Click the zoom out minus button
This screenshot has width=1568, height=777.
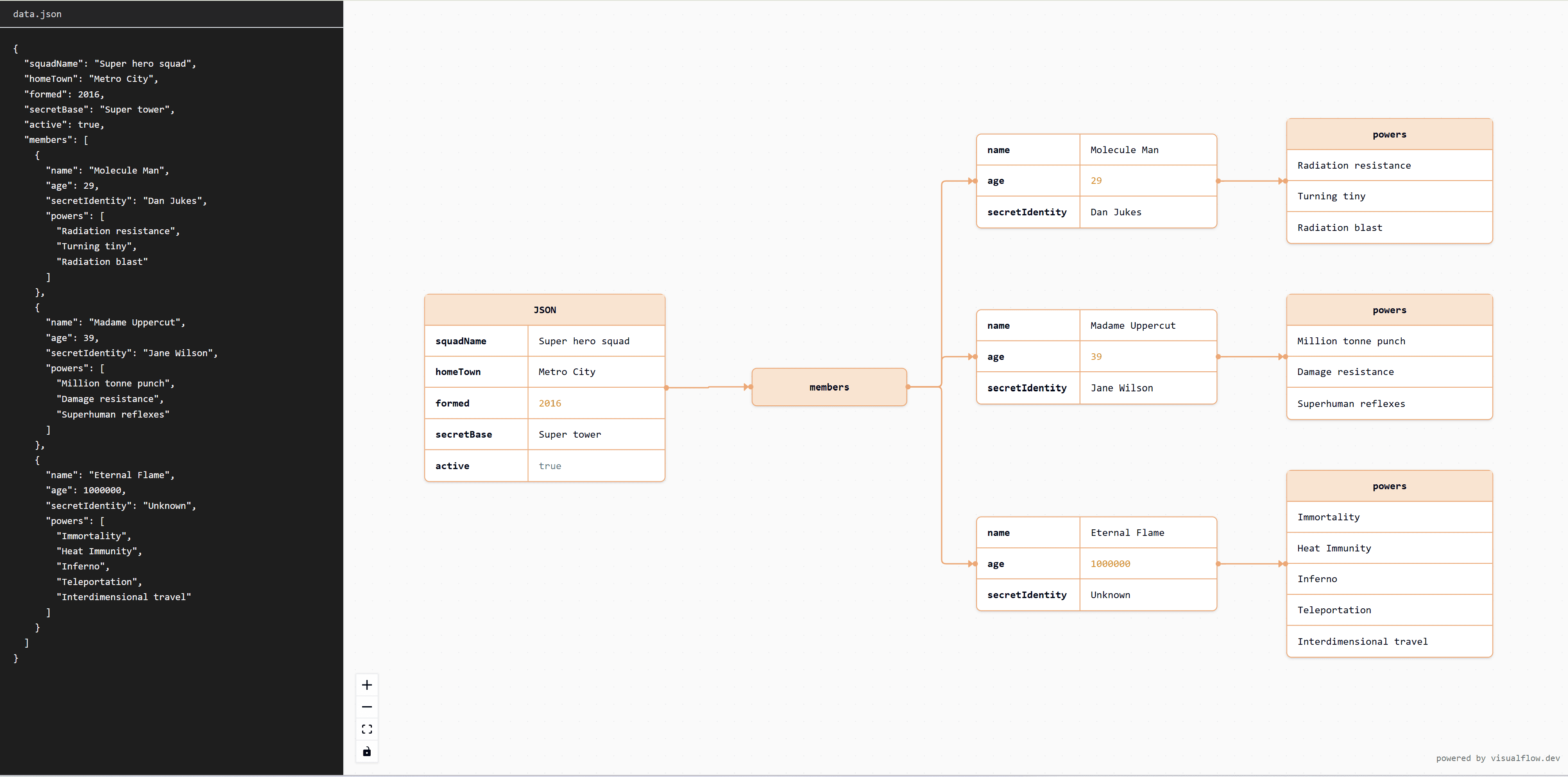pyautogui.click(x=367, y=707)
